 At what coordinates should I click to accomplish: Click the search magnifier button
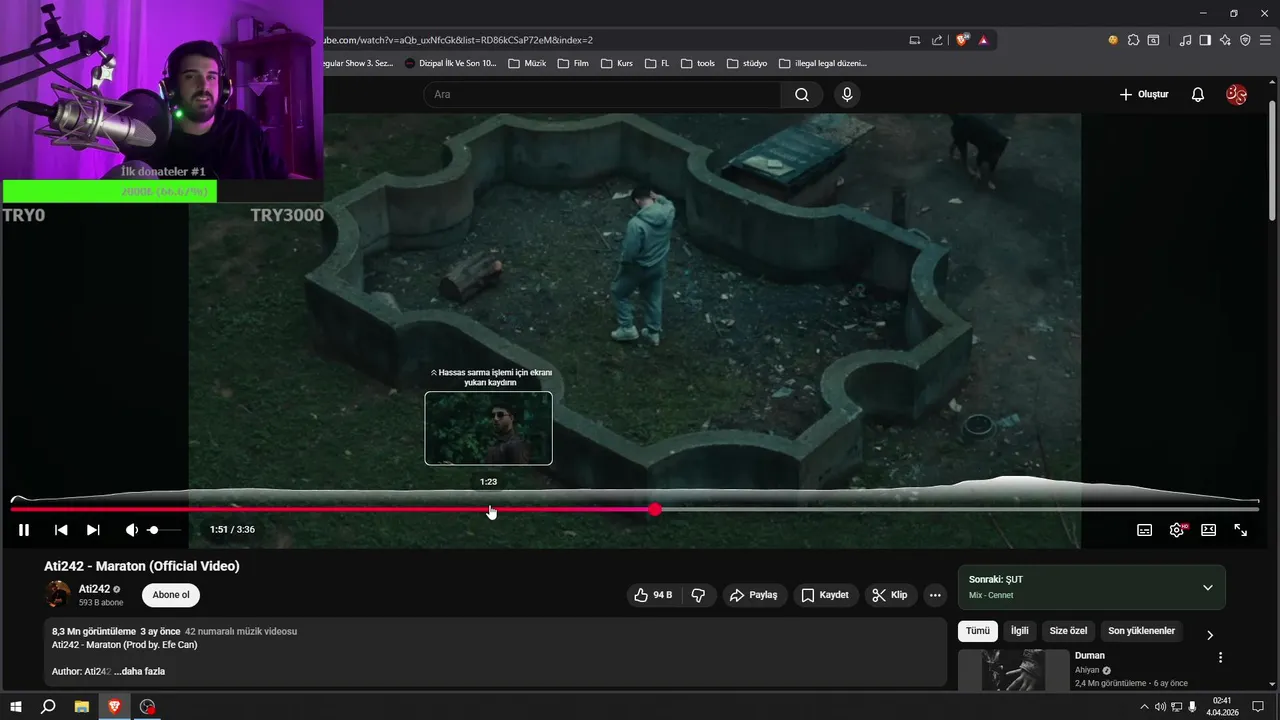coord(802,95)
